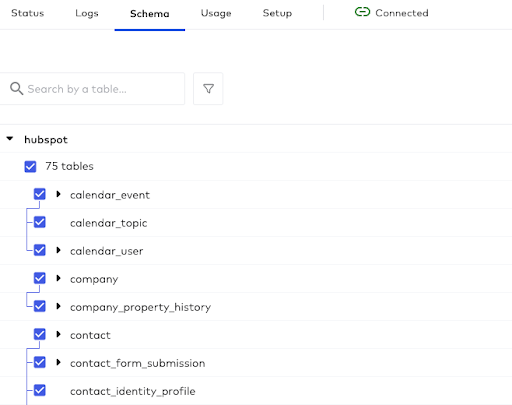Focus the Search by a table field

(92, 89)
